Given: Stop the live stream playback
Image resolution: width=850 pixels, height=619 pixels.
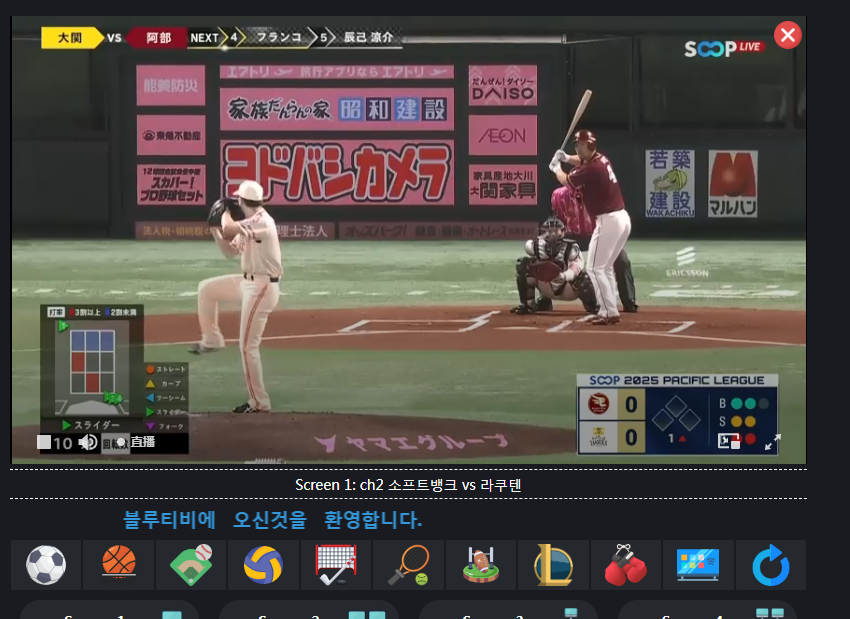Looking at the screenshot, I should [x=44, y=442].
